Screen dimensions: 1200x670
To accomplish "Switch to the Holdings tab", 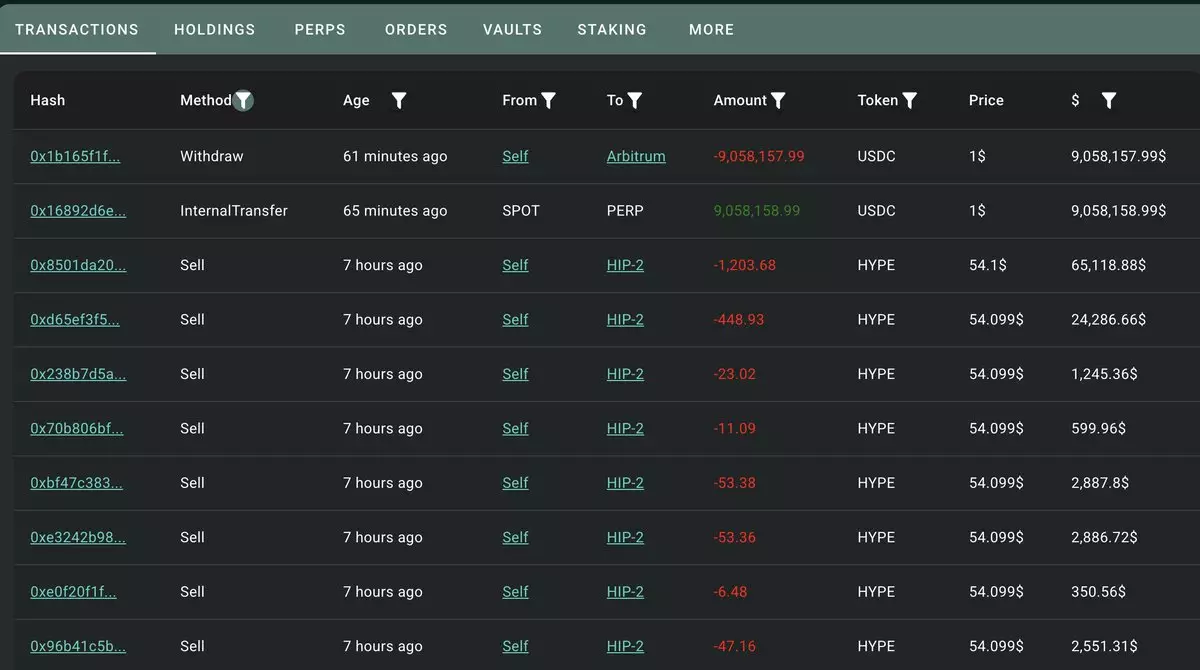I will (214, 29).
